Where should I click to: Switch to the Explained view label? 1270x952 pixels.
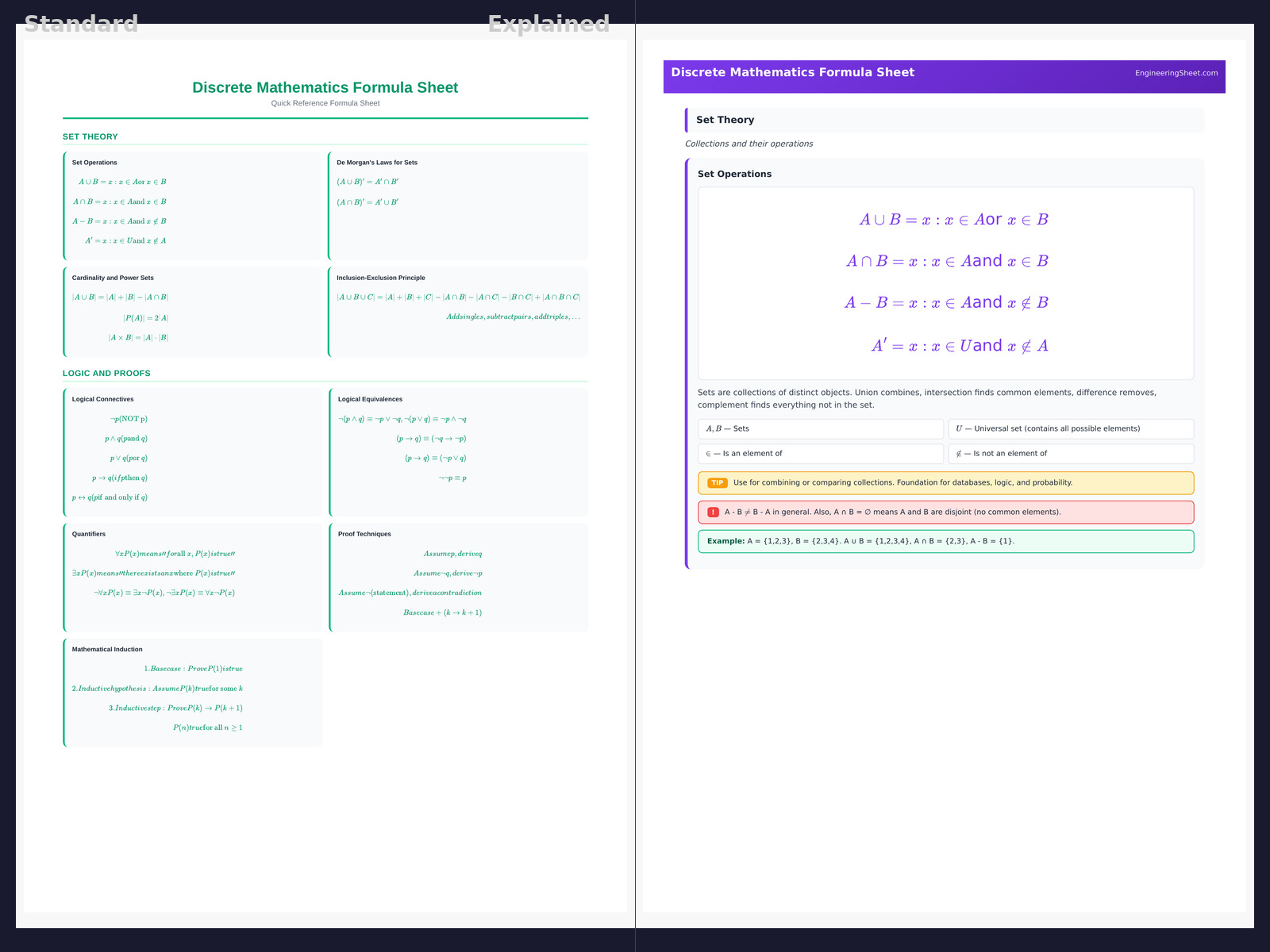click(548, 24)
